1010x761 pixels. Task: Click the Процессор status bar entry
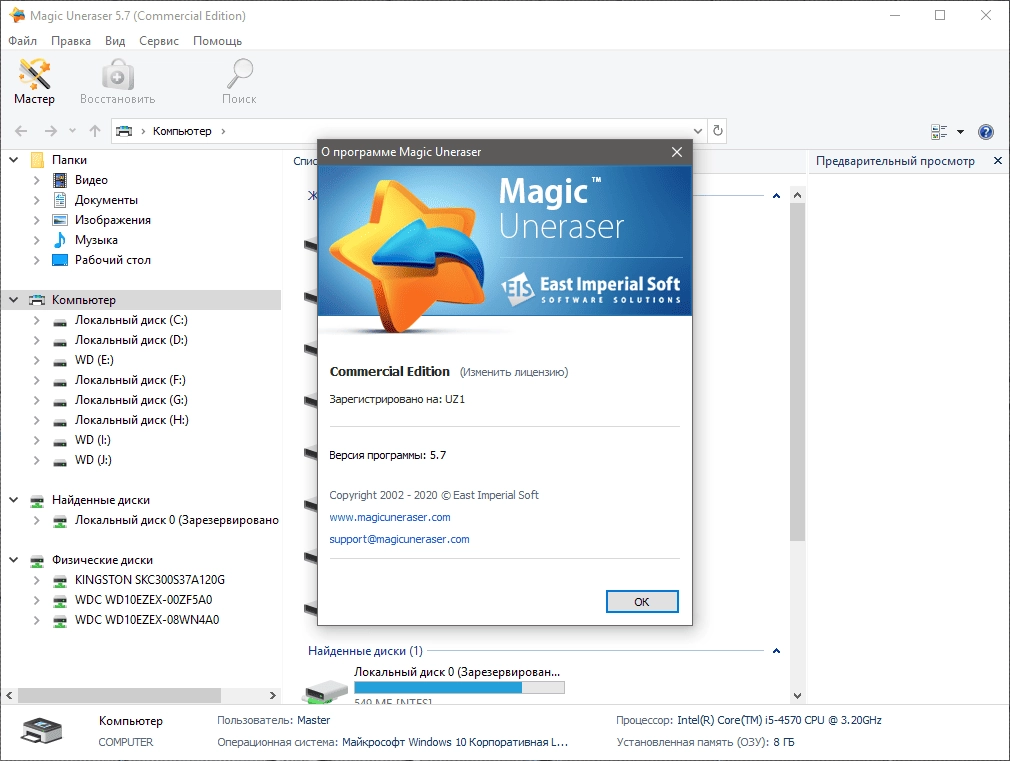click(749, 720)
